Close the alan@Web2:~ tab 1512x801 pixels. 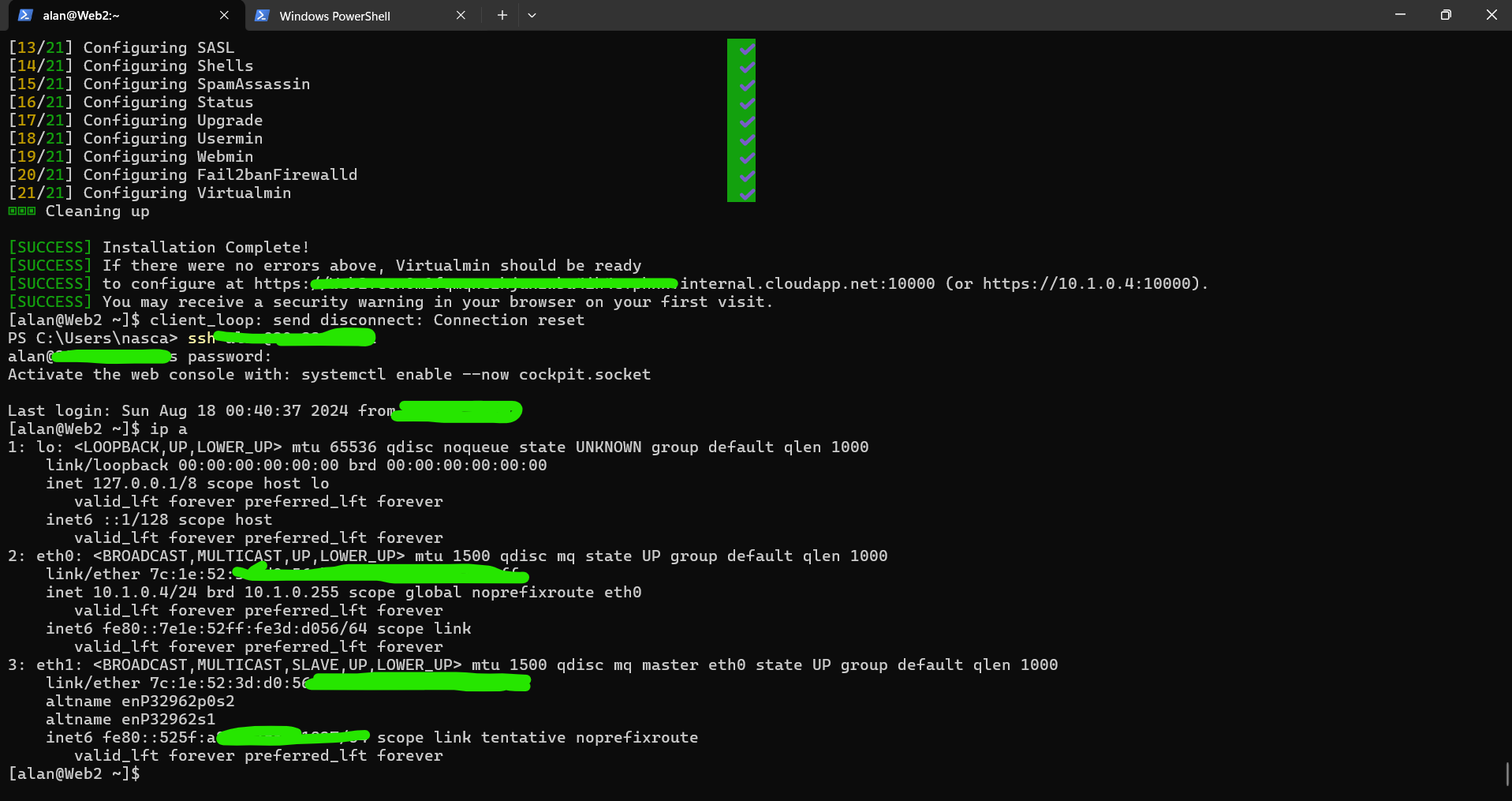[x=224, y=16]
